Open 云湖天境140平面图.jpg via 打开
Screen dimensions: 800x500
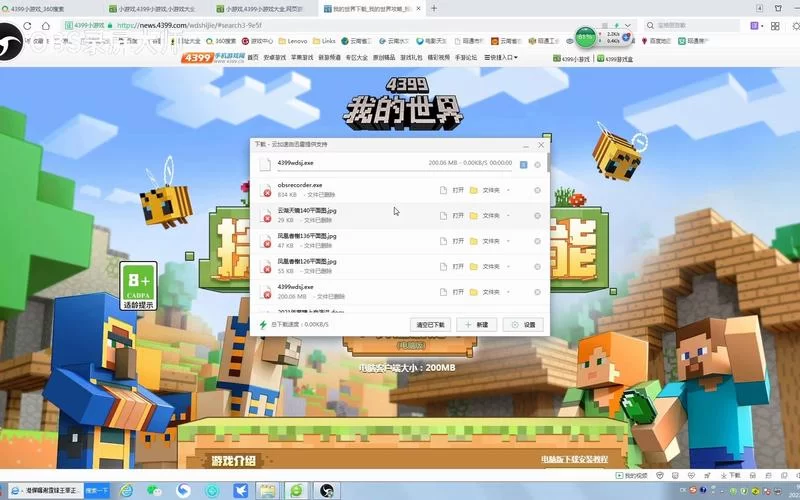(452, 215)
